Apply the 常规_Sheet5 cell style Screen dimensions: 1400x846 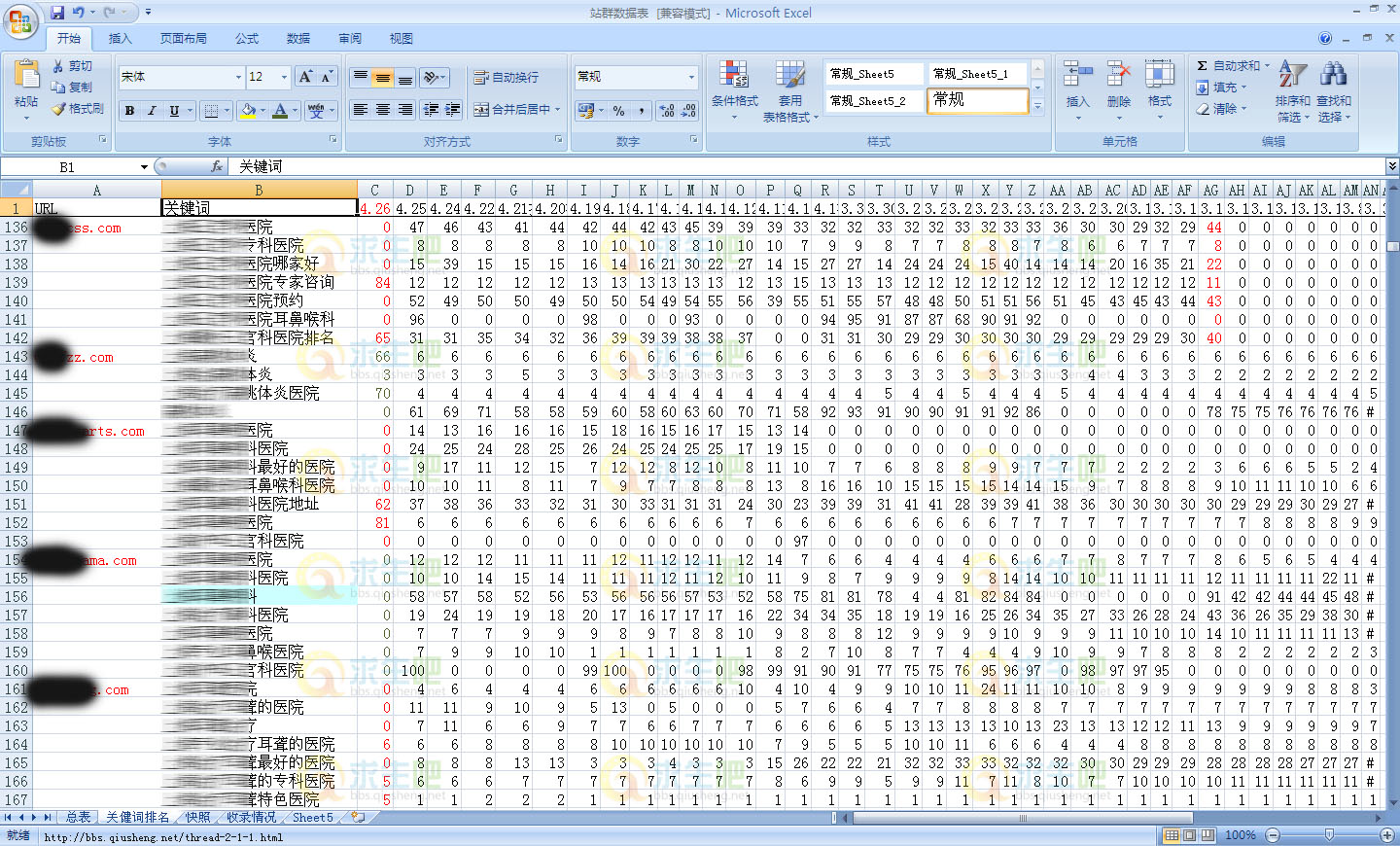(874, 74)
